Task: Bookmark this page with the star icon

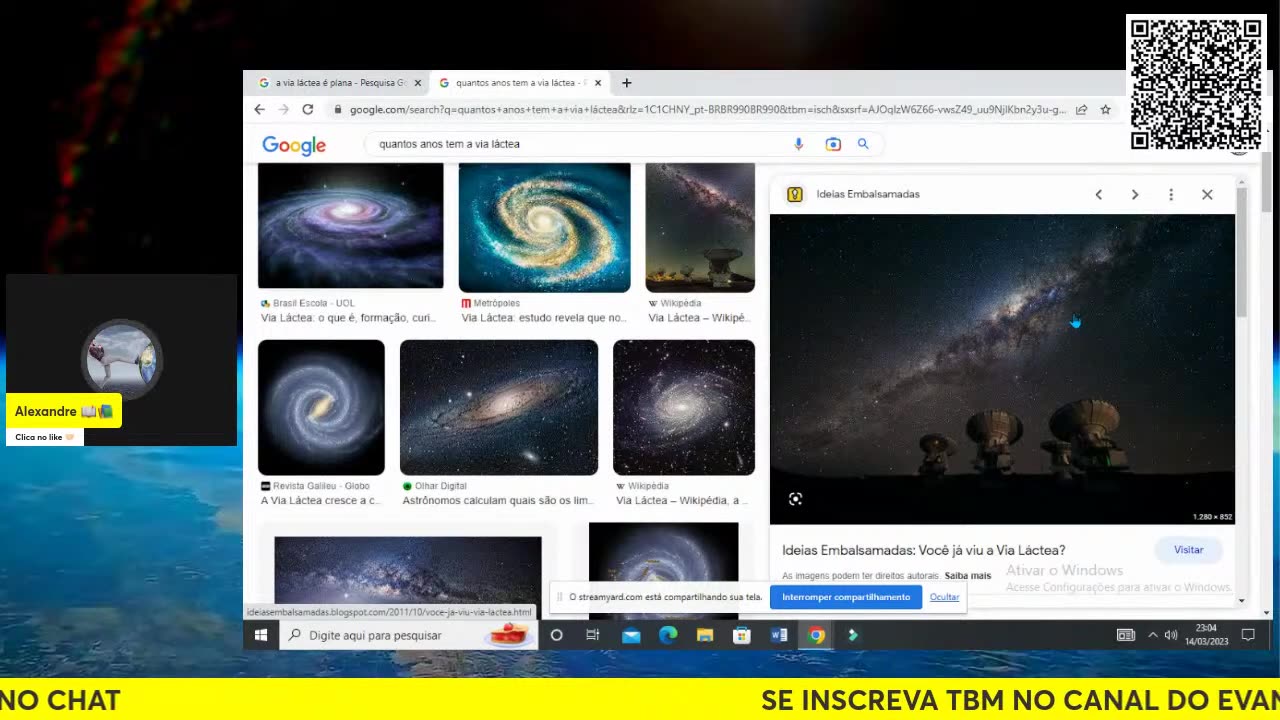Action: 1106,110
